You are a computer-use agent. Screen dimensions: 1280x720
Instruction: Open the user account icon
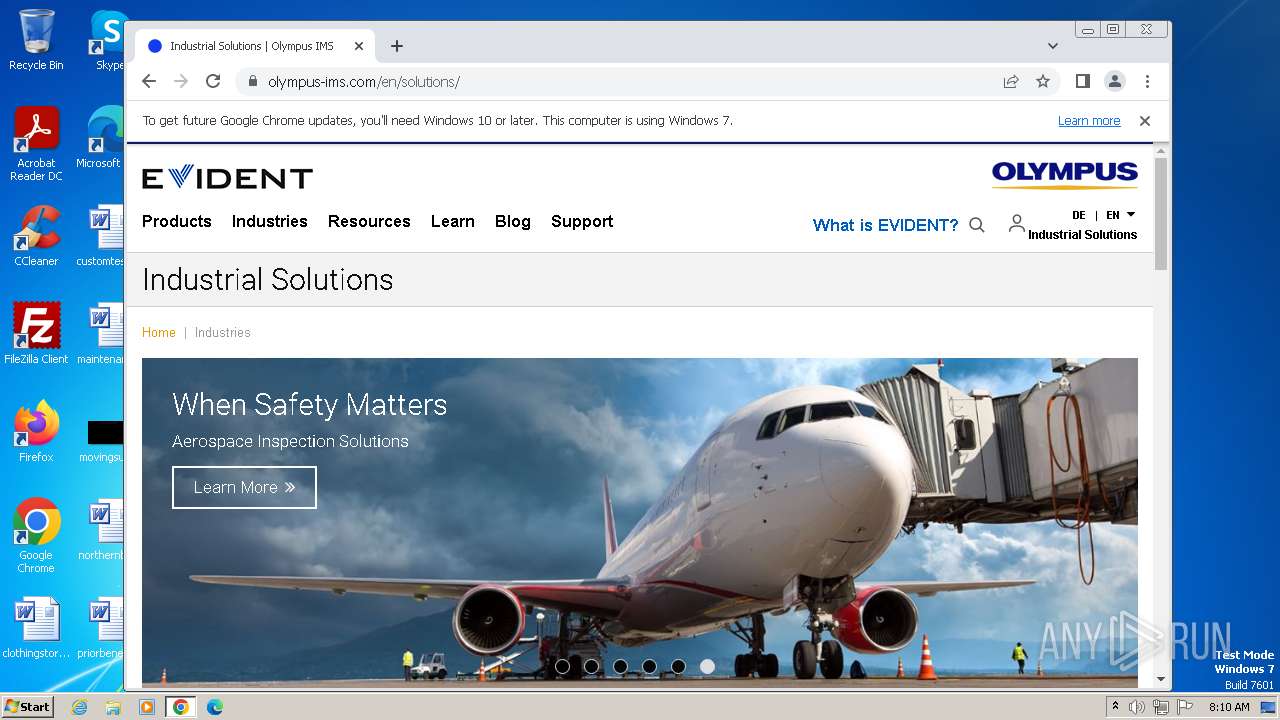1016,223
